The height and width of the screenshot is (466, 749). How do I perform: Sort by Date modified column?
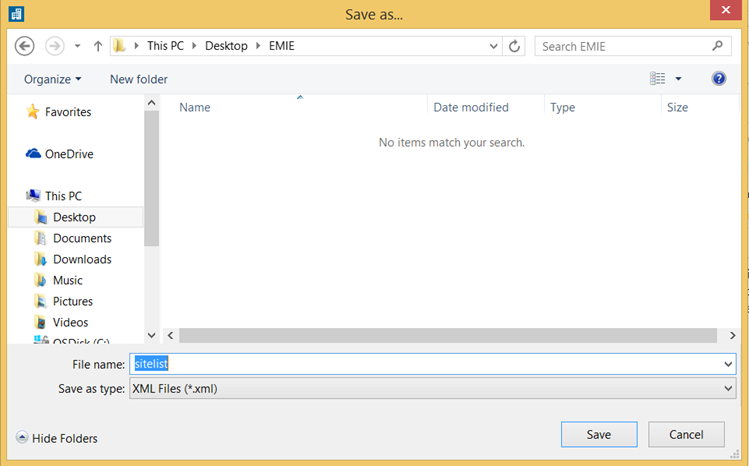tap(471, 107)
